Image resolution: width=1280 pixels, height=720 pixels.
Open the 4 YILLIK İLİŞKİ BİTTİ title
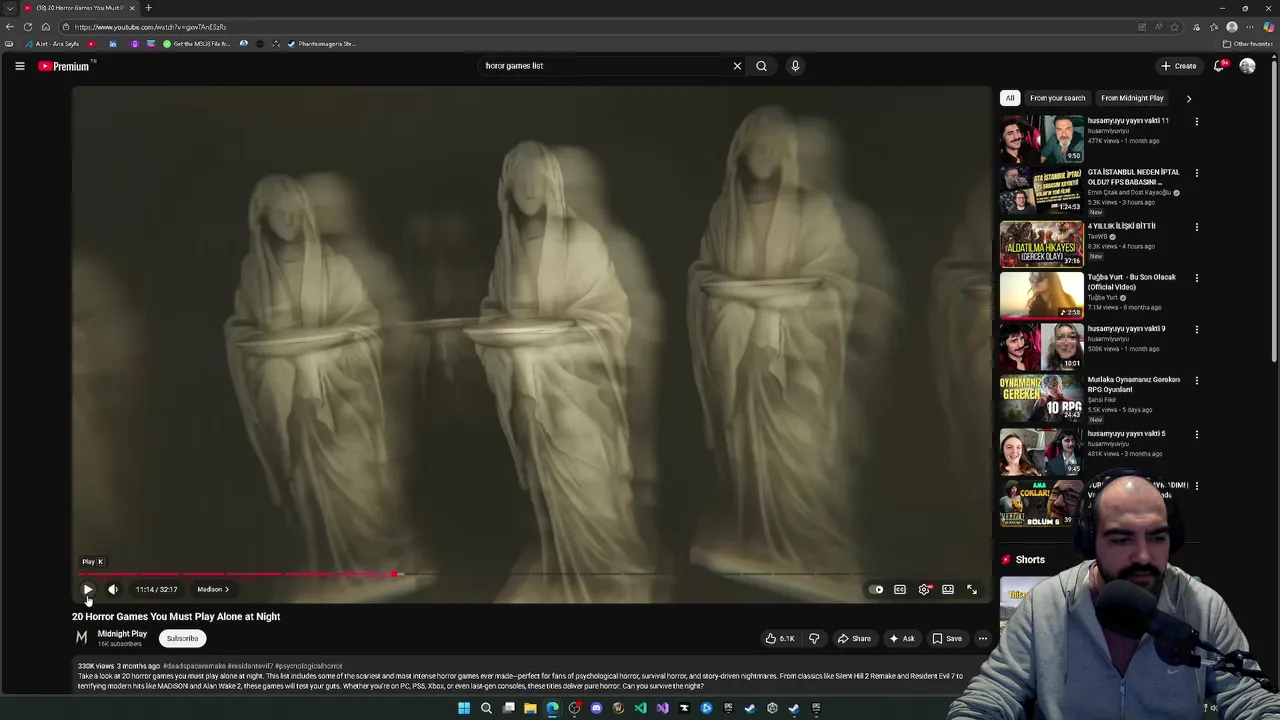click(x=1121, y=226)
